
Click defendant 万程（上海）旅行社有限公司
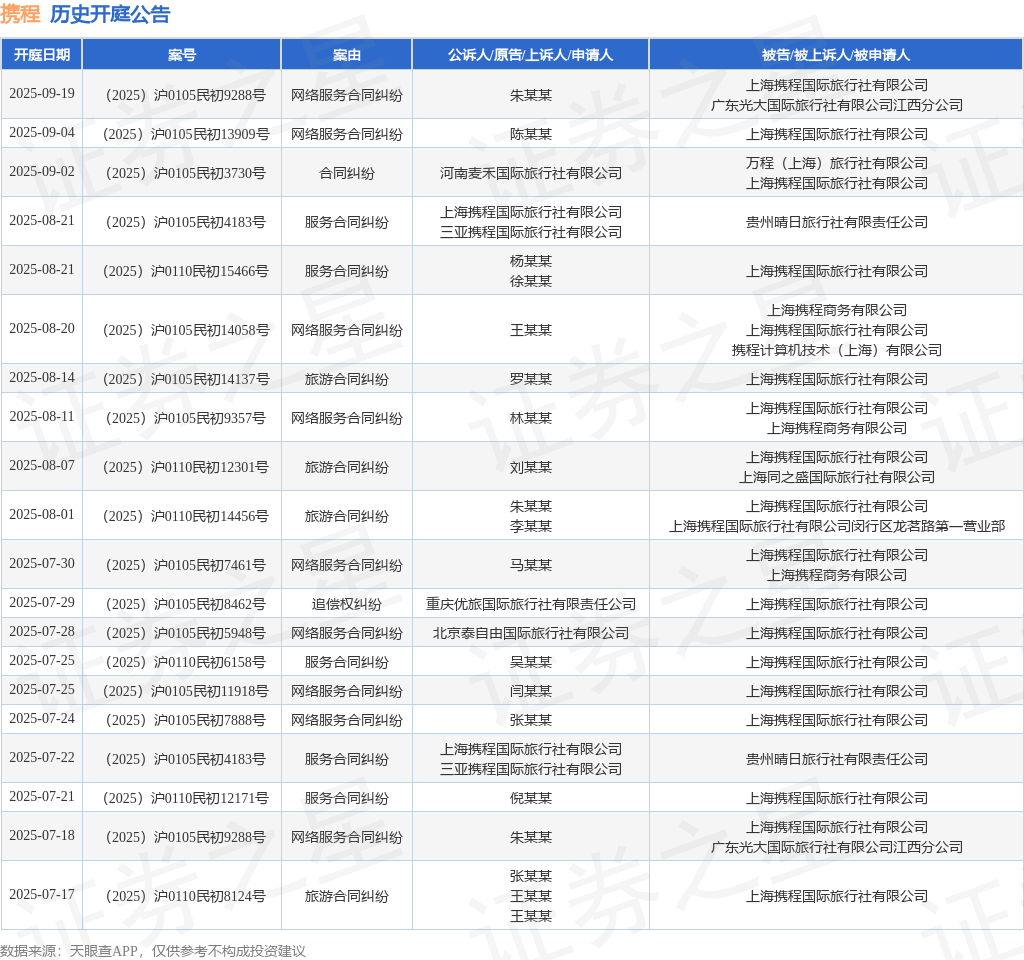point(837,163)
